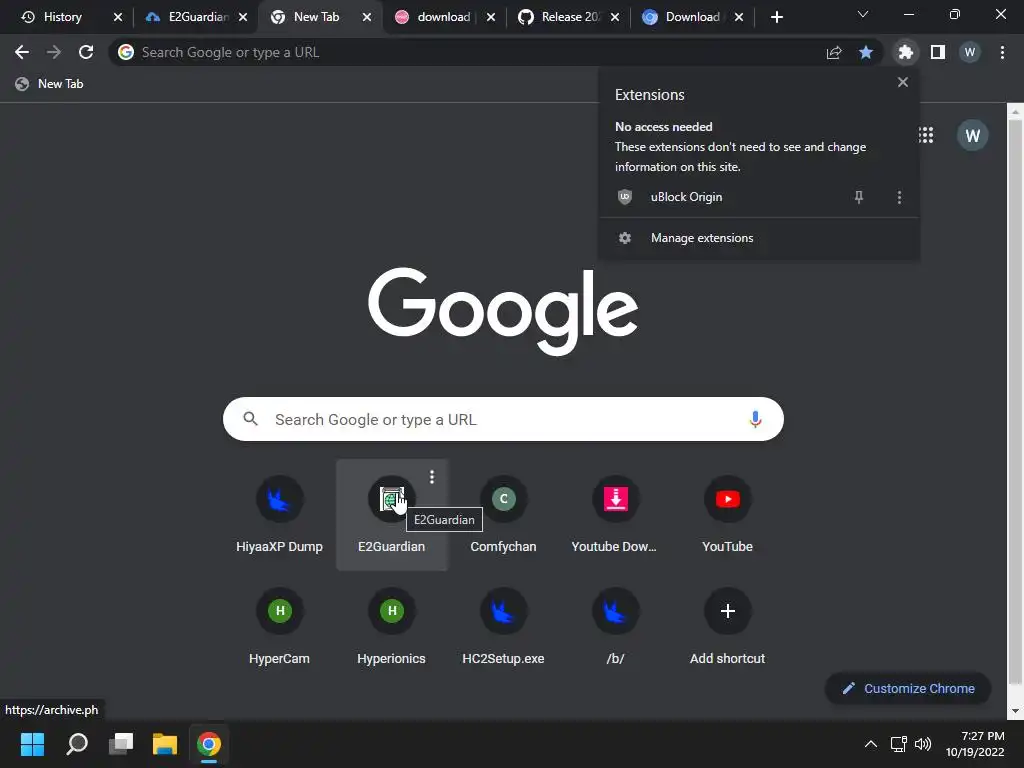The width and height of the screenshot is (1024, 768).
Task: Click Chrome icon on taskbar
Action: pyautogui.click(x=209, y=743)
